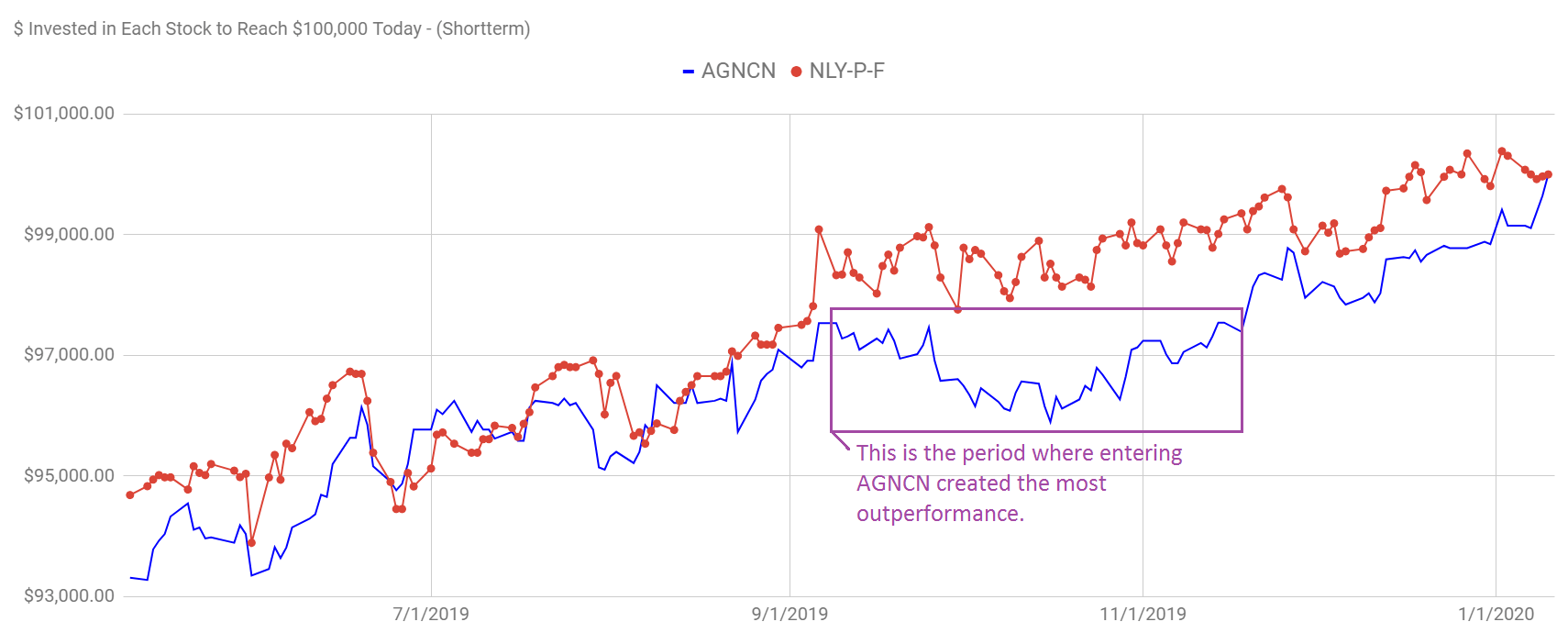The height and width of the screenshot is (644, 1568).
Task: Click the chart title text
Action: click(x=271, y=28)
